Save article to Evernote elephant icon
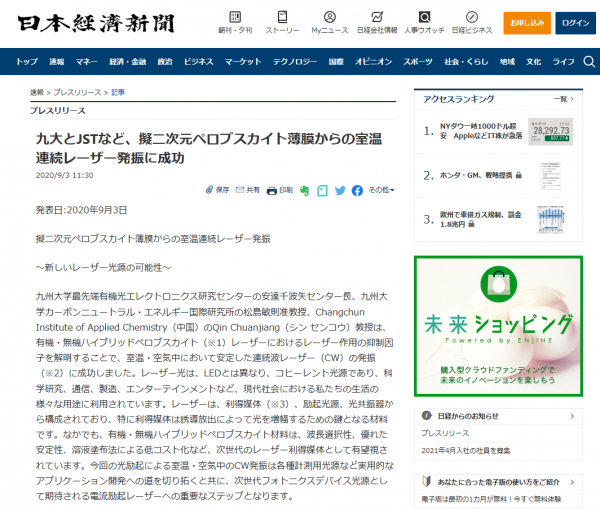This screenshot has width=600, height=509. pyautogui.click(x=304, y=190)
